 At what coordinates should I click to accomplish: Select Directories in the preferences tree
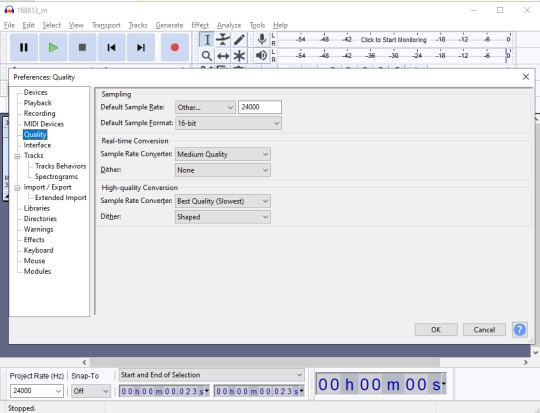click(40, 219)
